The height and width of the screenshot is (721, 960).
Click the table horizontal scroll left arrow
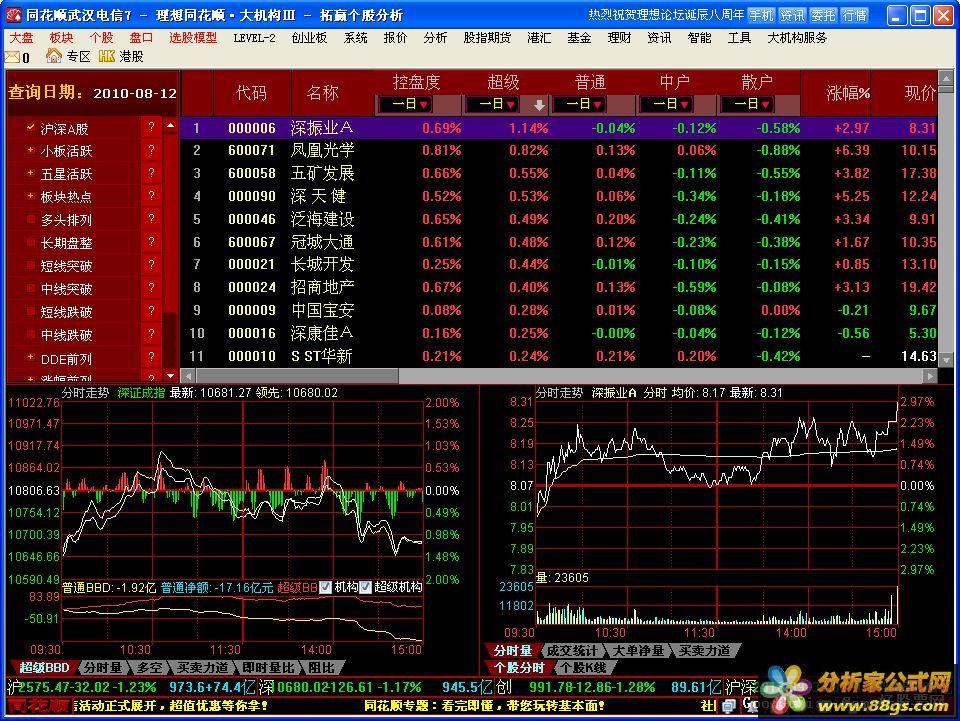coord(189,376)
